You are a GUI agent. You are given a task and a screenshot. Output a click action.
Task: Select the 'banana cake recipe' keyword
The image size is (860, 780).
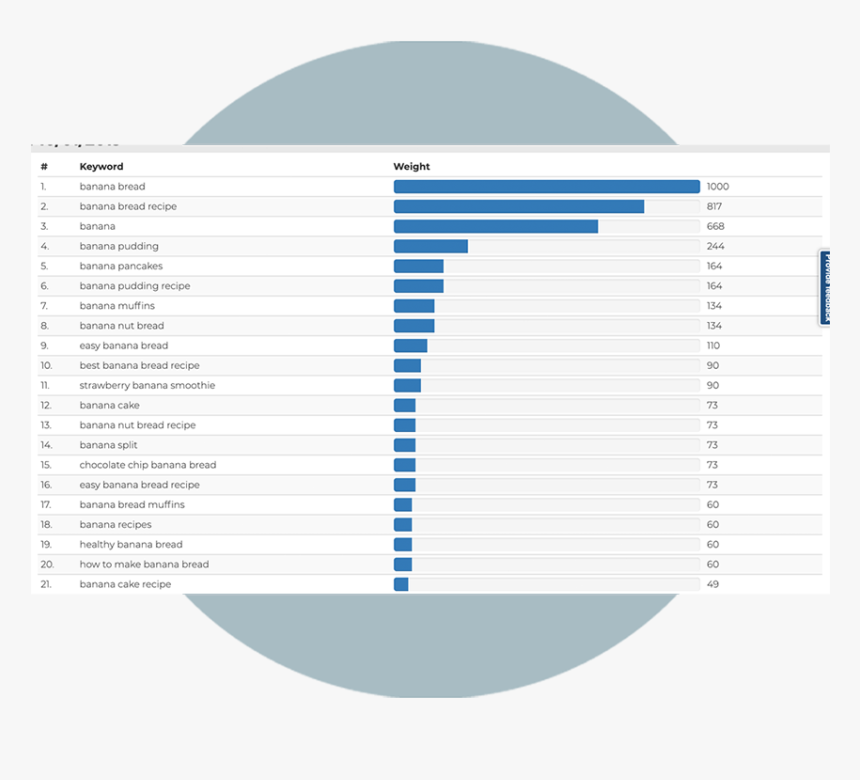click(x=125, y=584)
